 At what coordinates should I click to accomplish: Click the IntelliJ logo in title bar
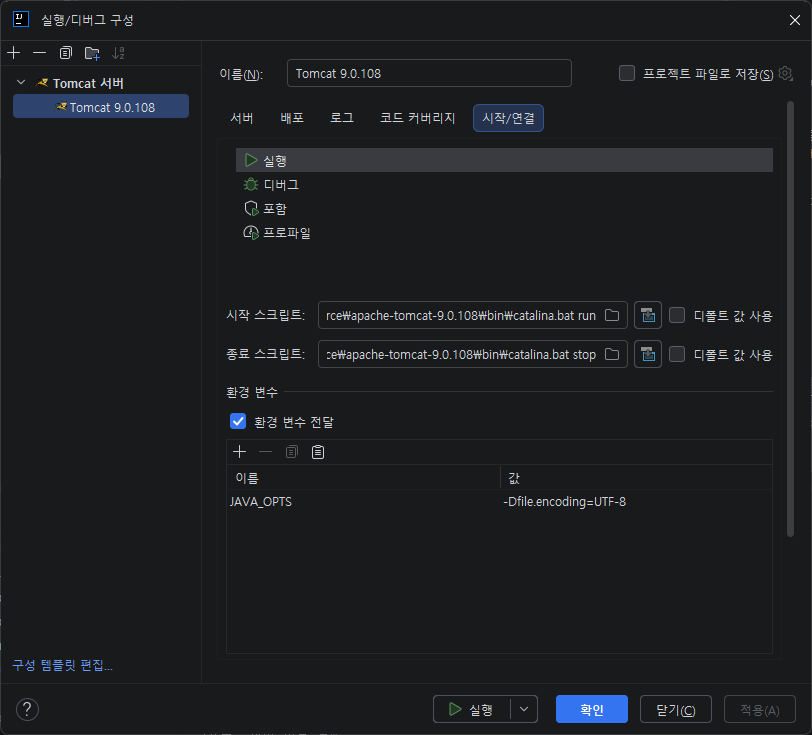(x=21, y=20)
